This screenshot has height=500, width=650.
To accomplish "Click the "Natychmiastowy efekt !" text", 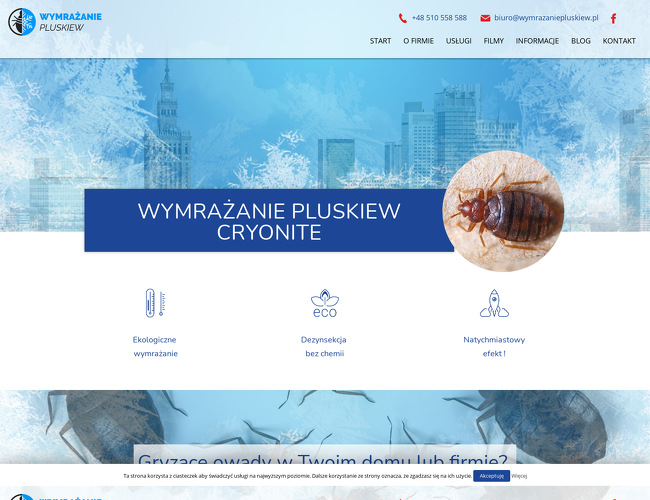I will (x=494, y=347).
